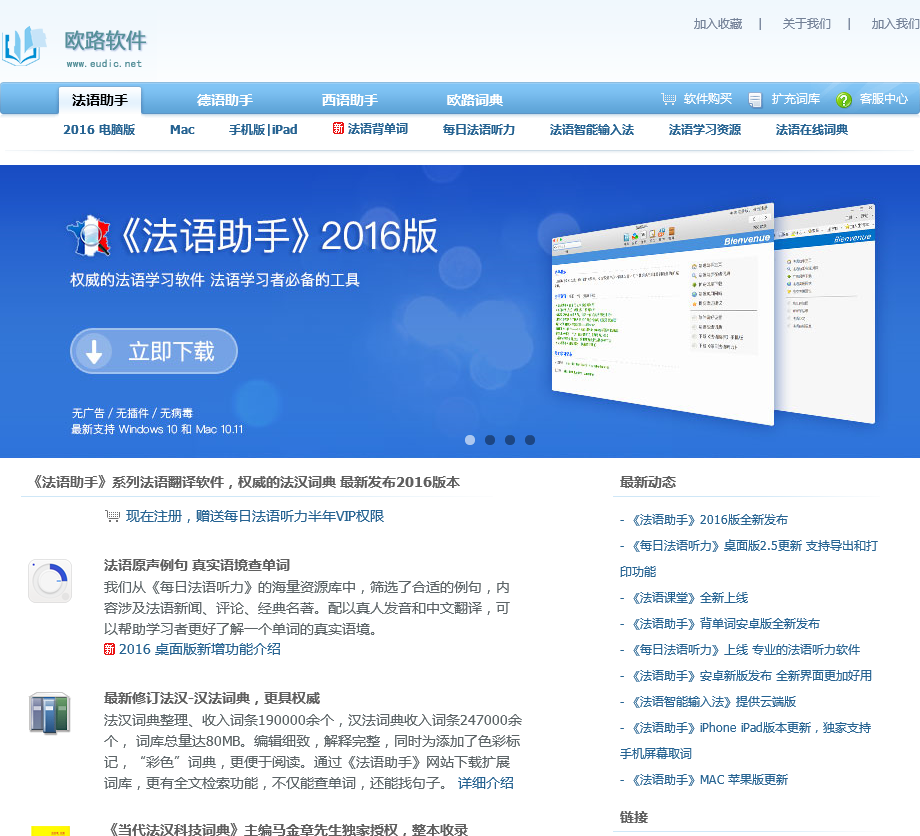
Task: Open the 法语背单词 submenu item
Action: (378, 129)
